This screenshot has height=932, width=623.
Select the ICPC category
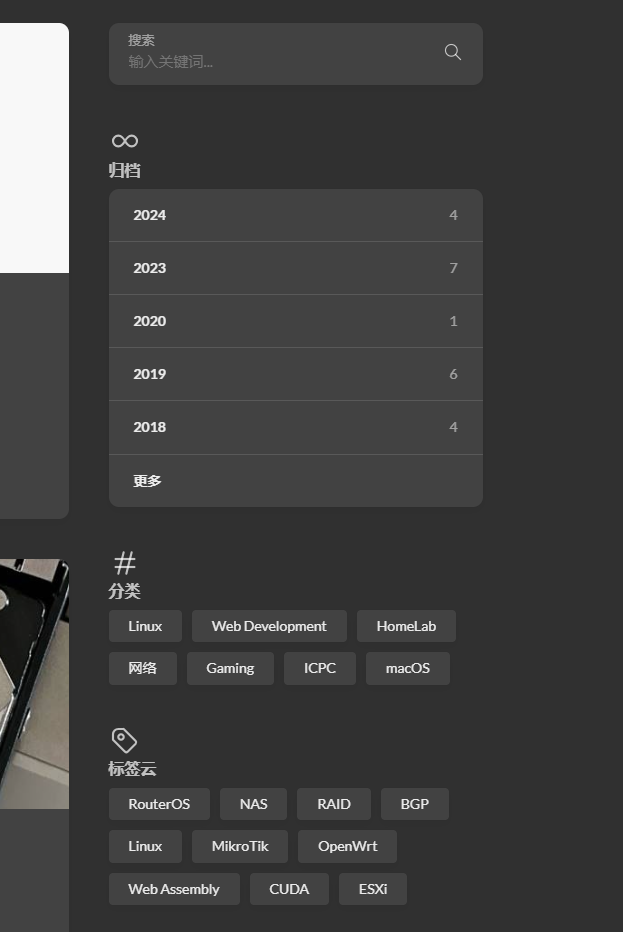[320, 668]
